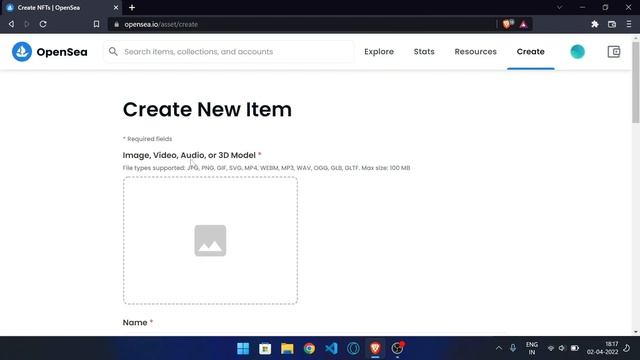Click the dashed upload file area
Viewport: 640px width, 360px height.
pyautogui.click(x=210, y=240)
